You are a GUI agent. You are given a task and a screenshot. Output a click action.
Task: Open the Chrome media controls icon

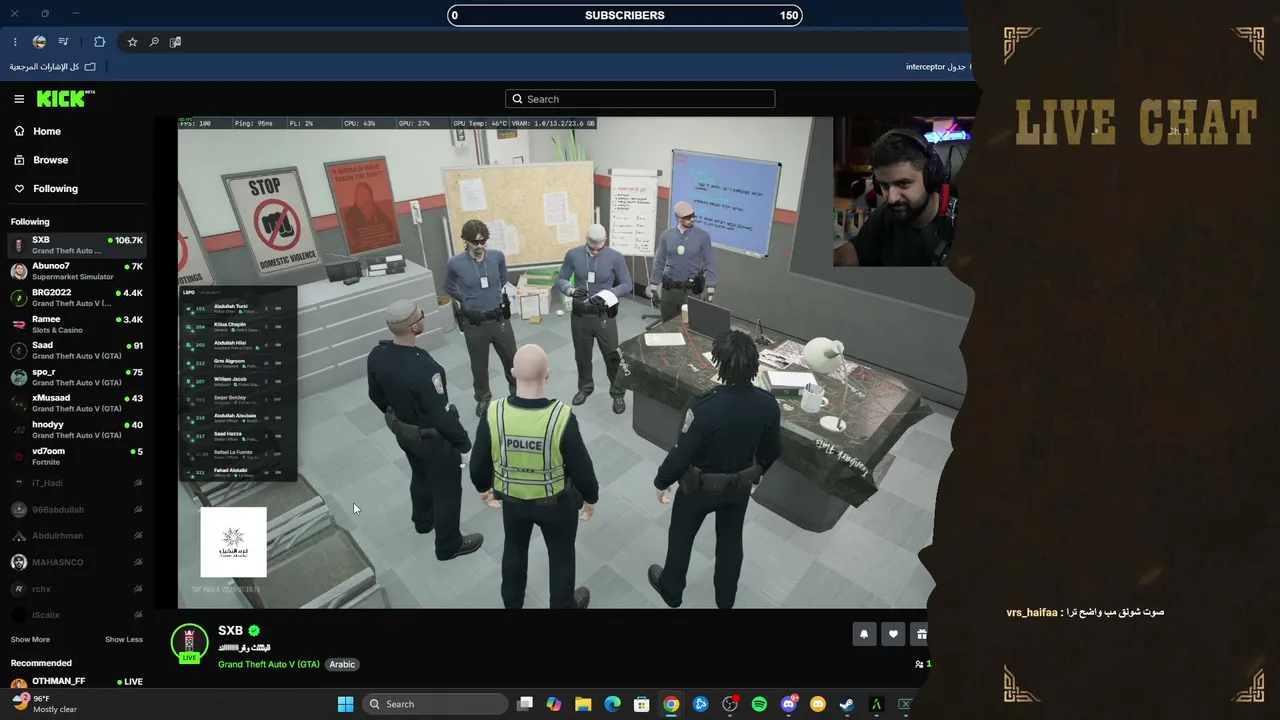pos(64,42)
